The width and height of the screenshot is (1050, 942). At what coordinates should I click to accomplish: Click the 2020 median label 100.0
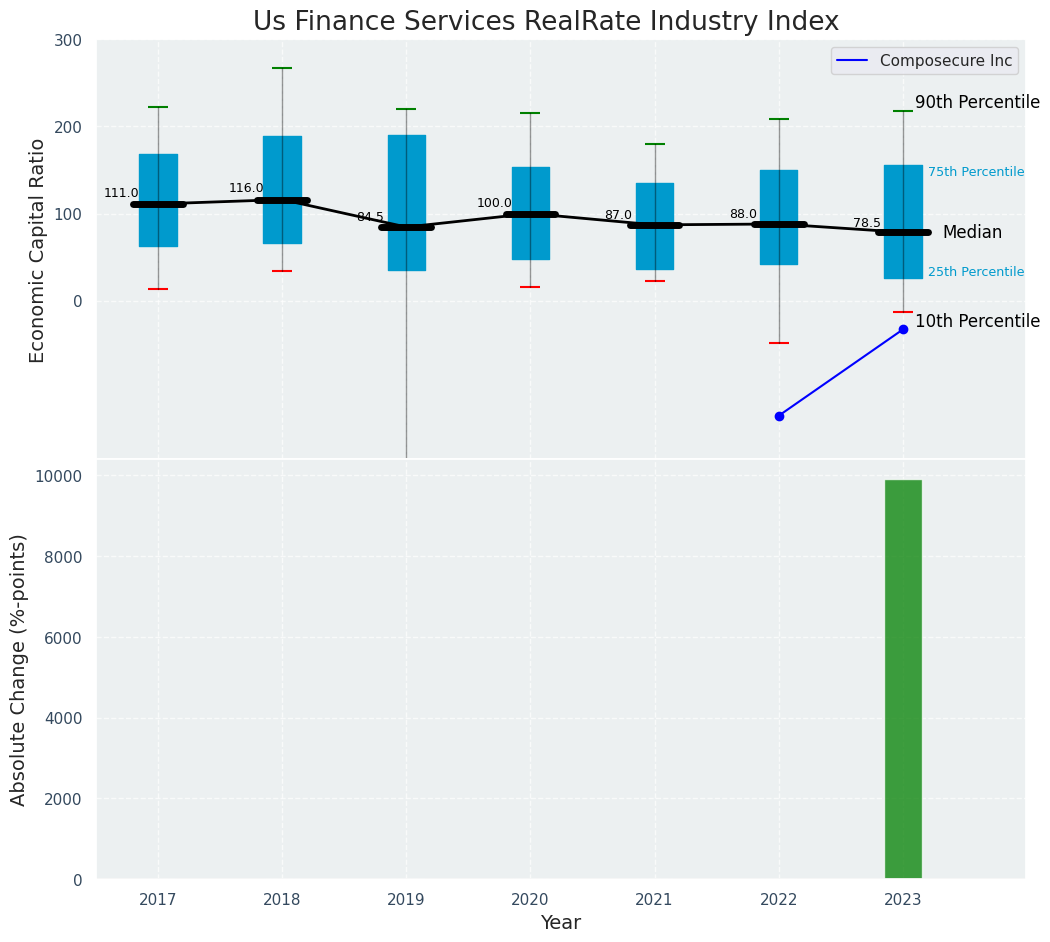[494, 203]
